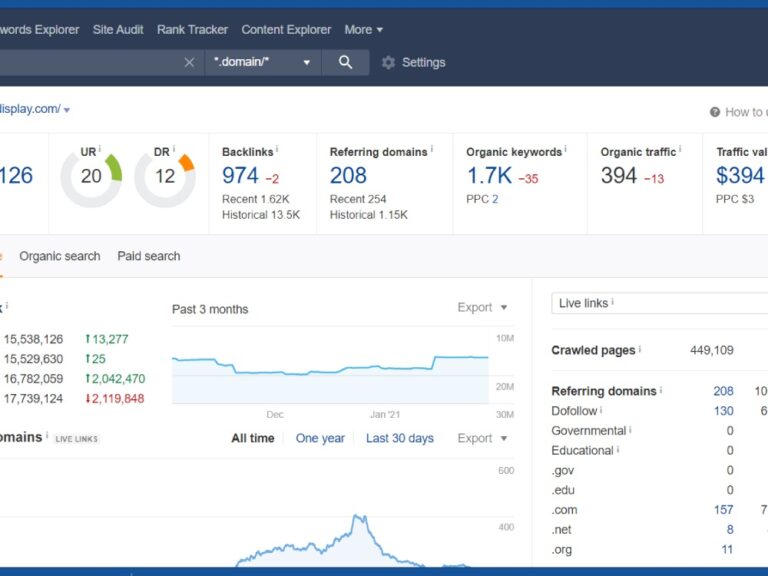Click Crawled pages value 449,109
Screen dimensions: 768x576
pyautogui.click(x=712, y=350)
